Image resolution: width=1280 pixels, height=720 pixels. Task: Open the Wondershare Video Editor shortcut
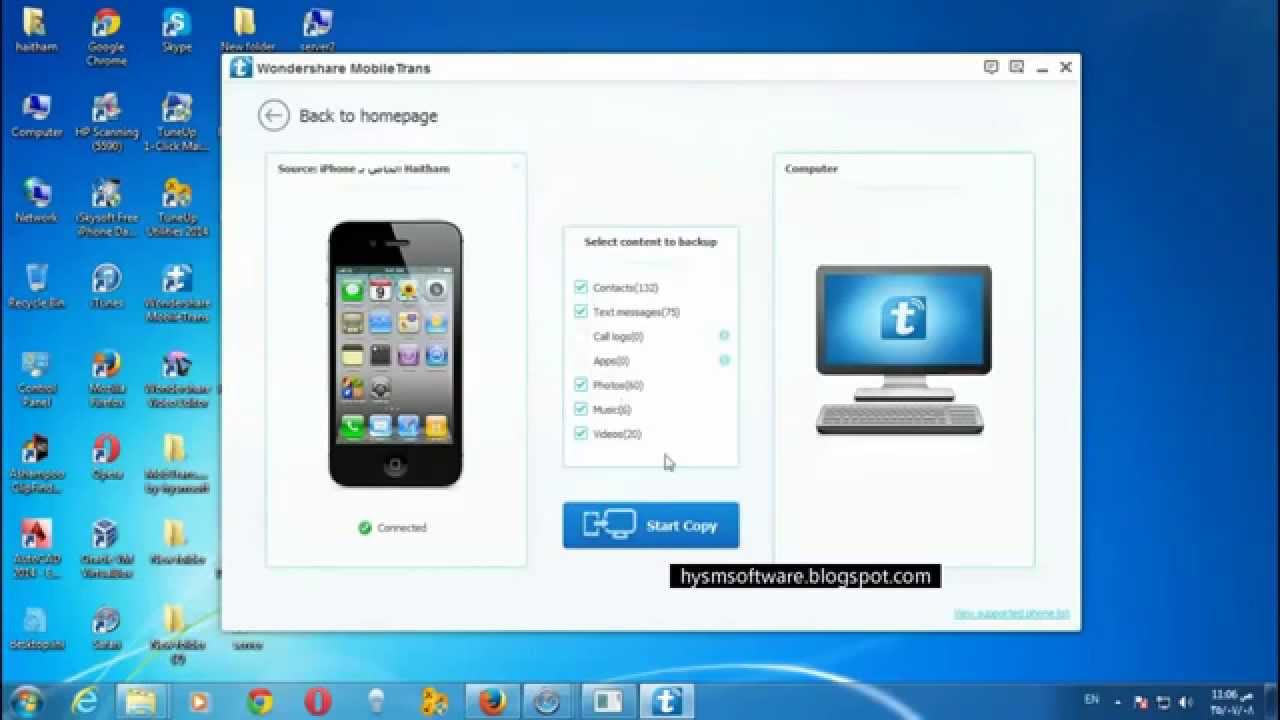coord(177,380)
